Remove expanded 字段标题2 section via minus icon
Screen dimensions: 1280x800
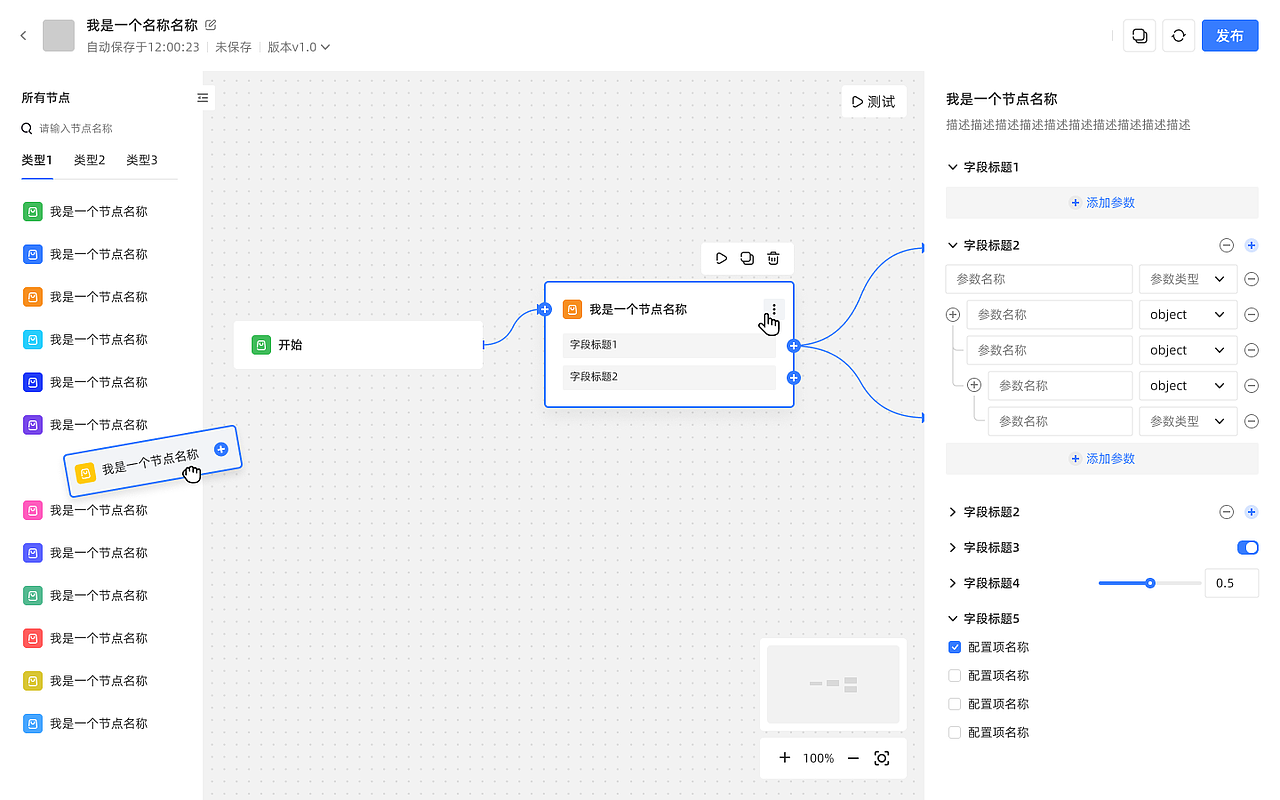(1227, 245)
